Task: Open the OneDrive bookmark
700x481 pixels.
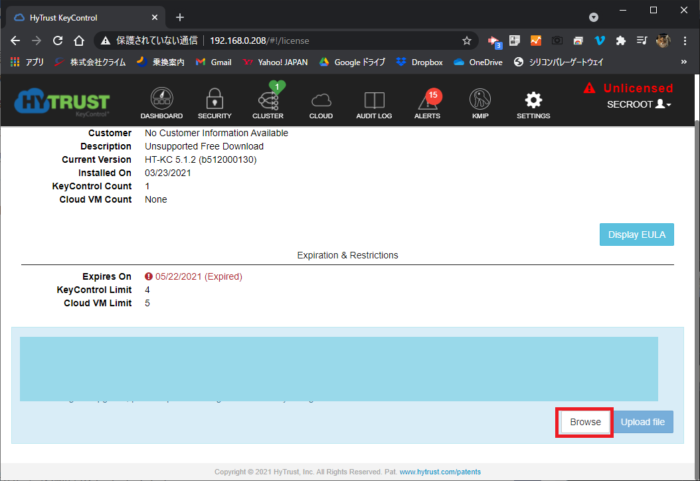Action: tap(478, 62)
